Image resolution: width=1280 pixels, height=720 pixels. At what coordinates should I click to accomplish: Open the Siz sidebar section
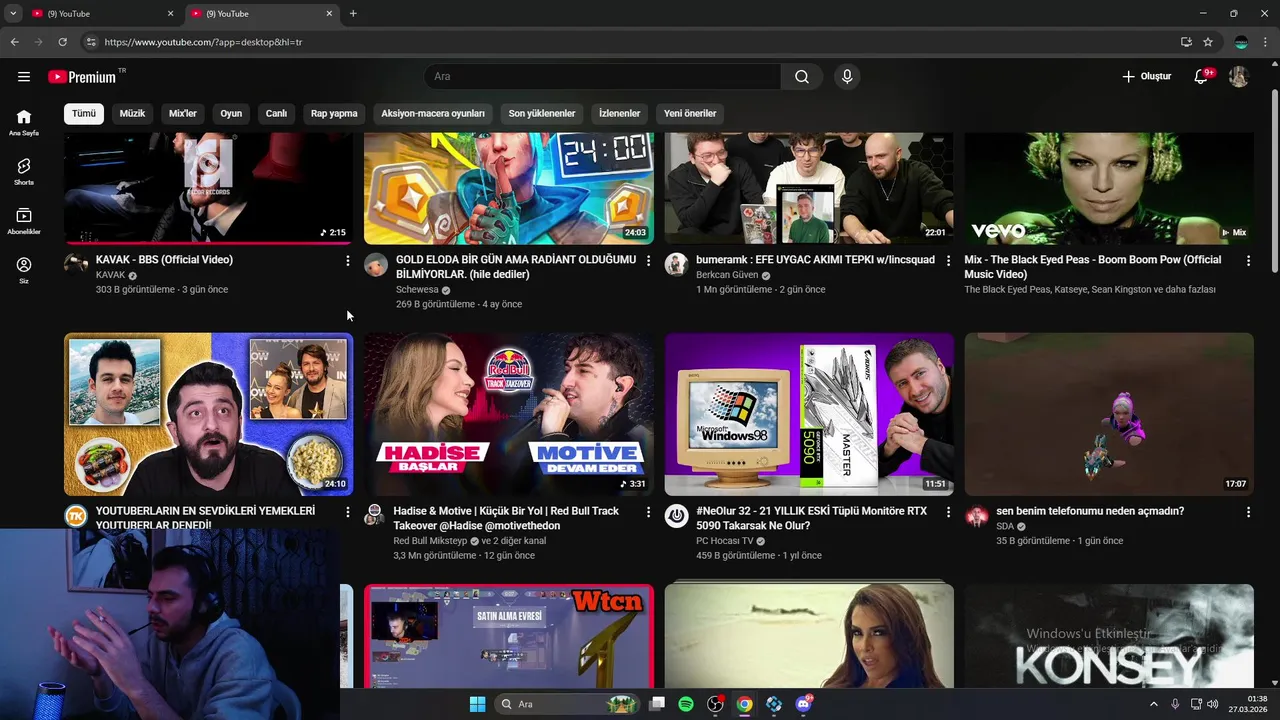[x=24, y=270]
